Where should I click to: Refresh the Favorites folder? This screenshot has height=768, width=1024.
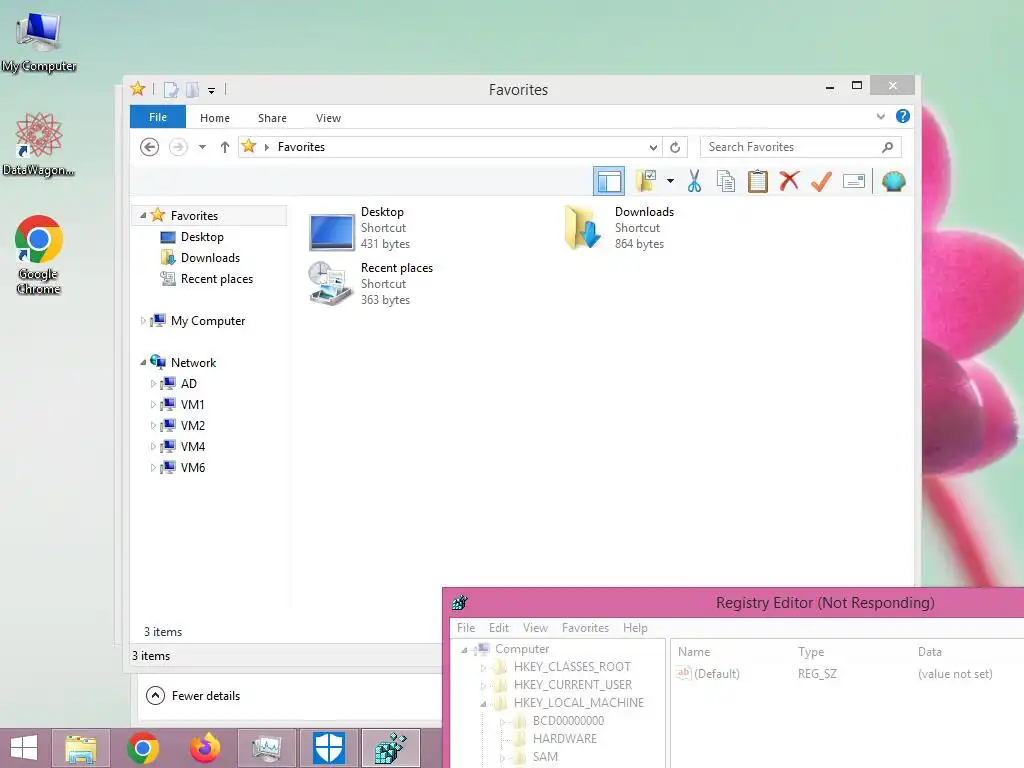675,147
